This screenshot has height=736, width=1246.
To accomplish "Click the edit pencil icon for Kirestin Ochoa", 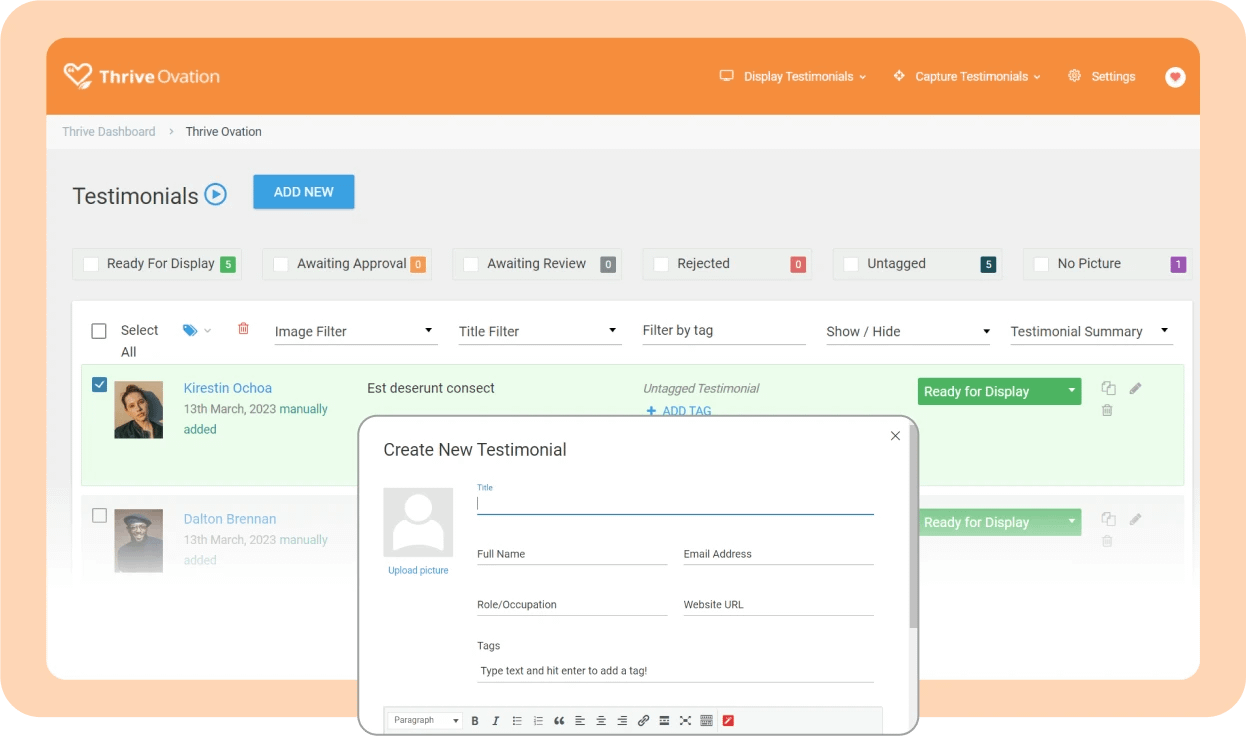I will [x=1135, y=388].
